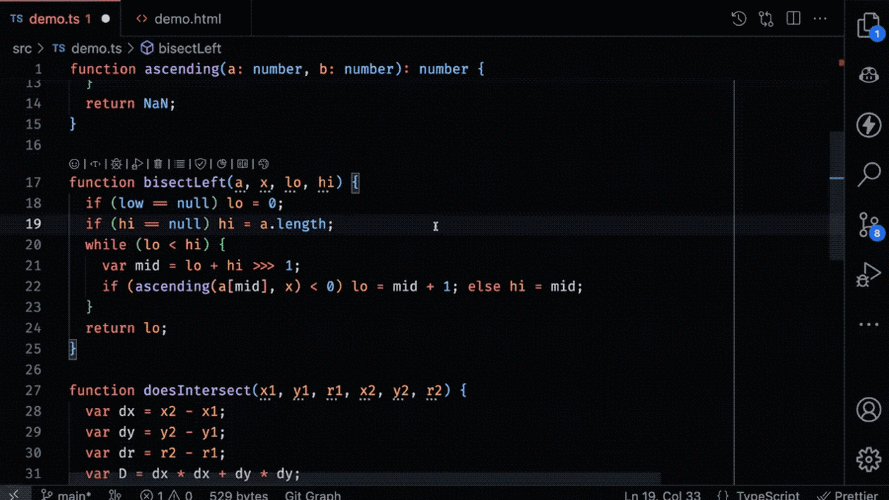The height and width of the screenshot is (500, 889).
Task: Click the 529 bytes status item
Action: point(238,495)
